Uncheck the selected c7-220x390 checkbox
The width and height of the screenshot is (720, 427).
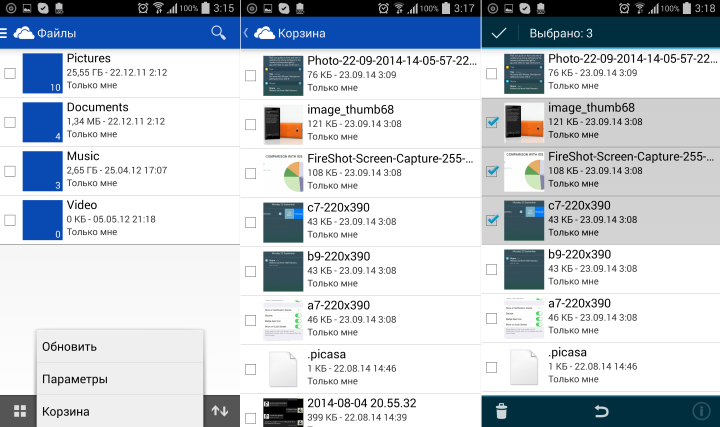pyautogui.click(x=491, y=220)
